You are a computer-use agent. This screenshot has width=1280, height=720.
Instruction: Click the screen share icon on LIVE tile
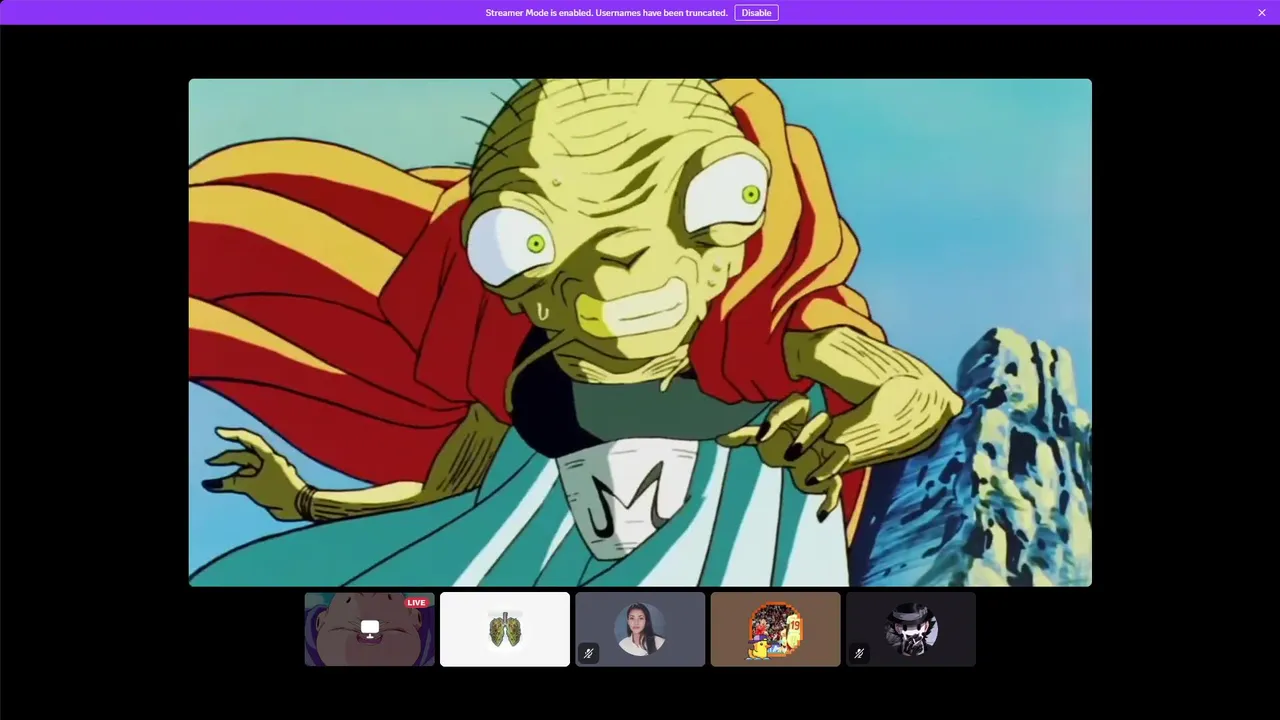coord(370,628)
